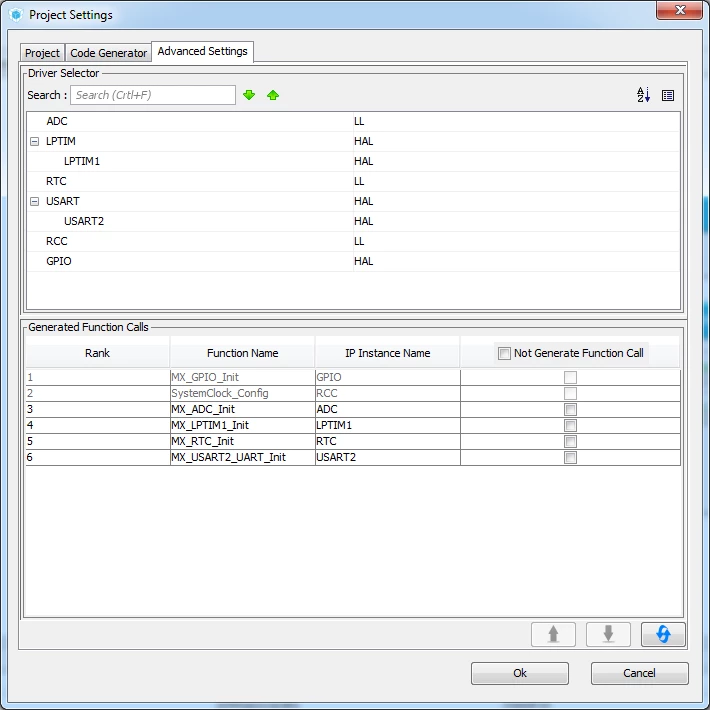Screen dimensions: 710x710
Task: Collapse the LPTIM tree node
Action: coord(34,142)
